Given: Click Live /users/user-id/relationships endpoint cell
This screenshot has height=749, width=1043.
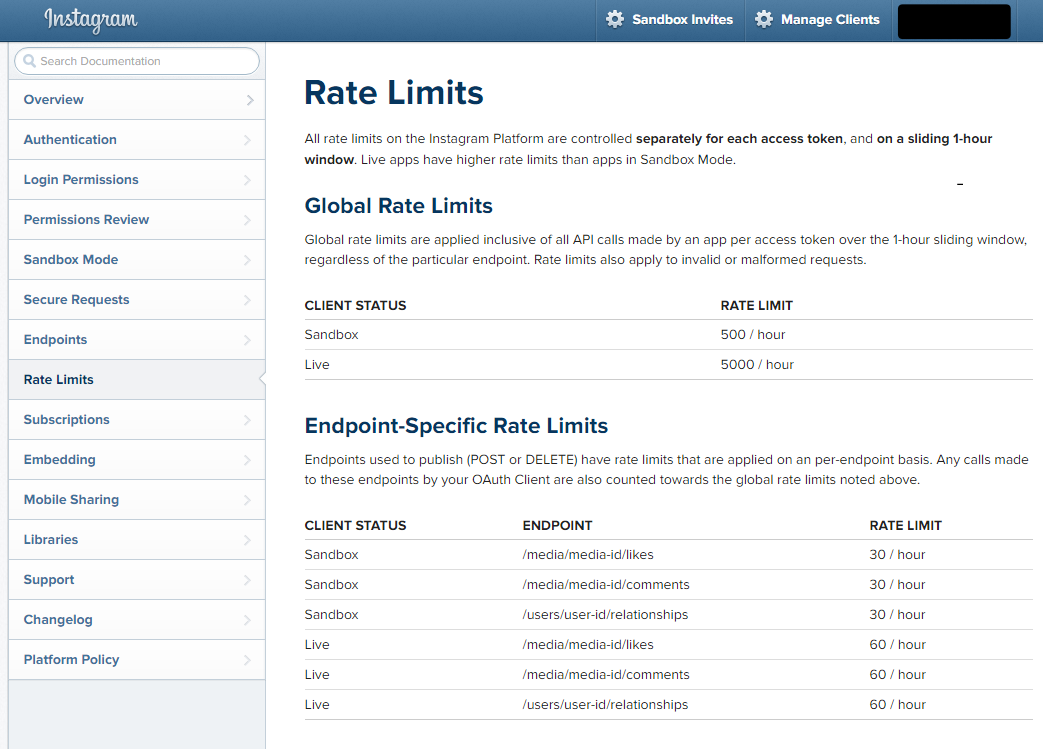Looking at the screenshot, I should pos(605,704).
